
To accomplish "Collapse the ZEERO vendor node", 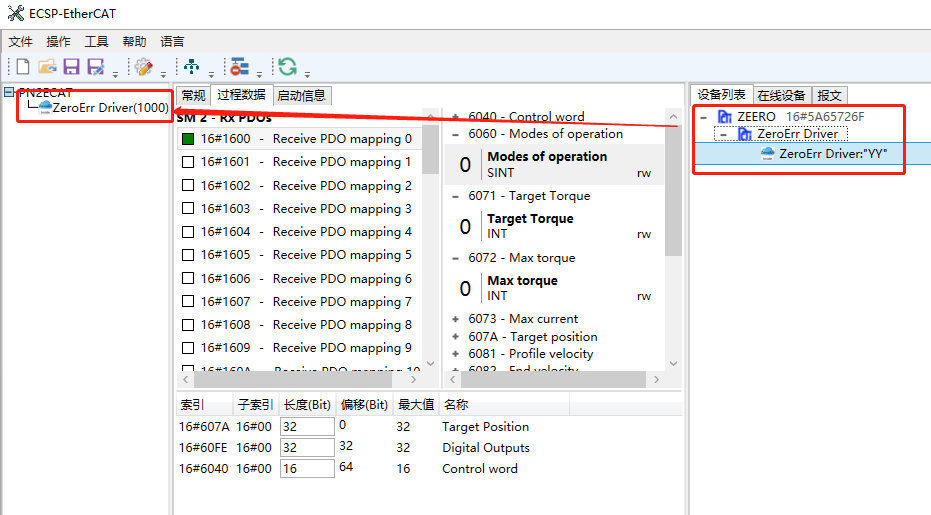I will [x=704, y=118].
